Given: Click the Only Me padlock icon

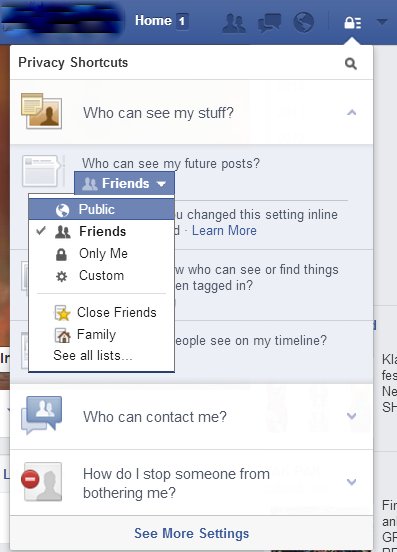Looking at the screenshot, I should click(x=61, y=254).
